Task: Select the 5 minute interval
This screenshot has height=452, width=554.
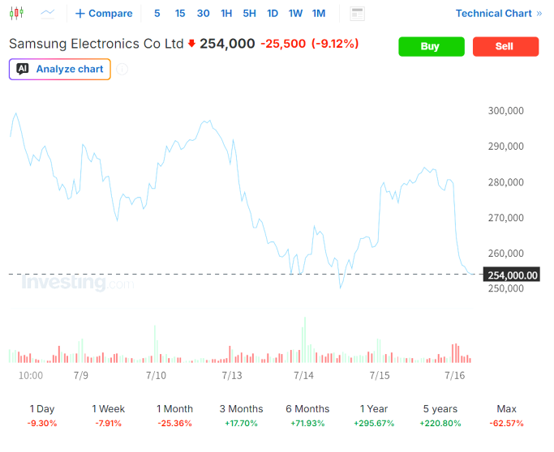Action: [157, 13]
